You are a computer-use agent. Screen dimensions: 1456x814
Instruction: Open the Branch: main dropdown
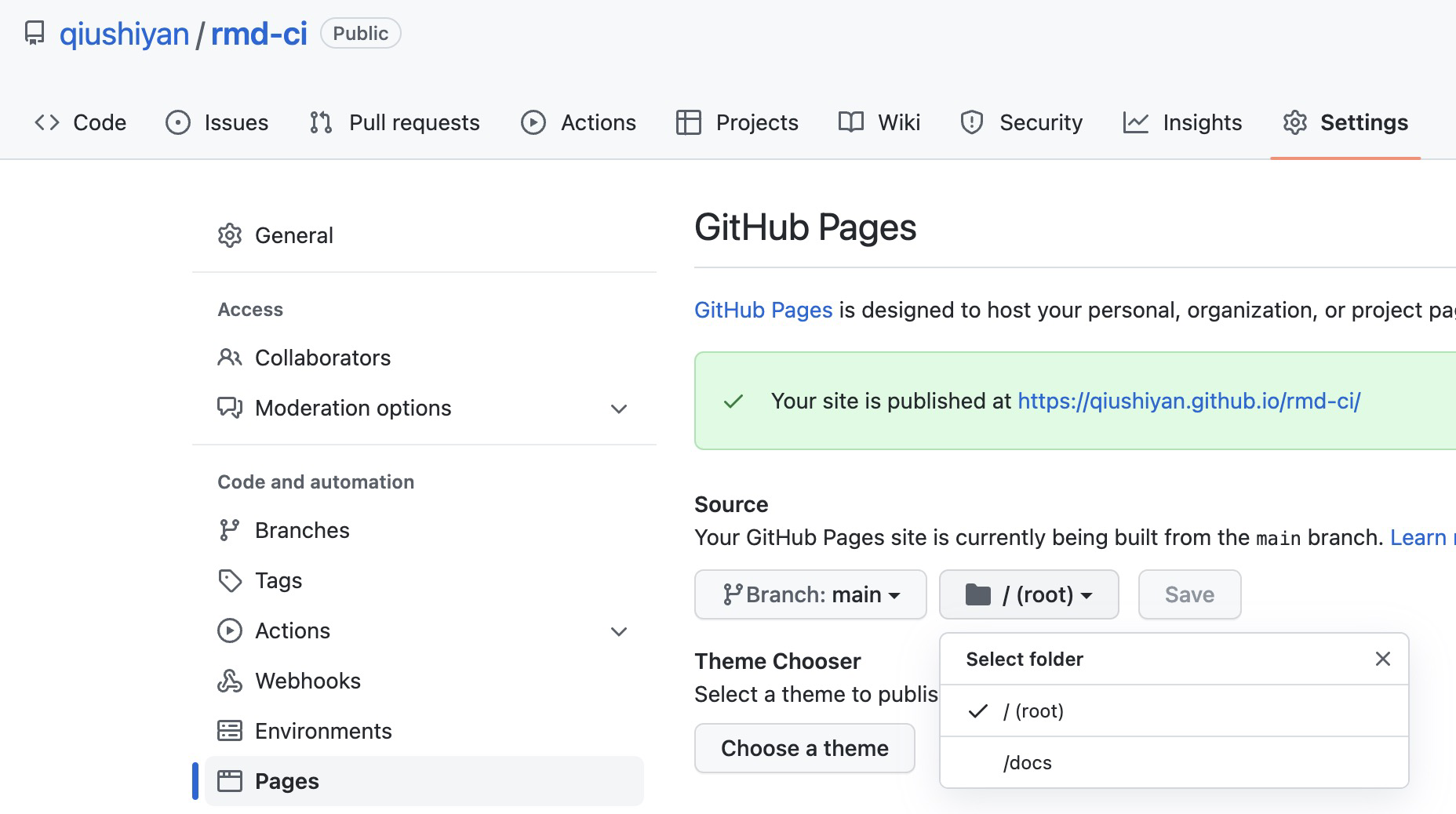coord(810,594)
